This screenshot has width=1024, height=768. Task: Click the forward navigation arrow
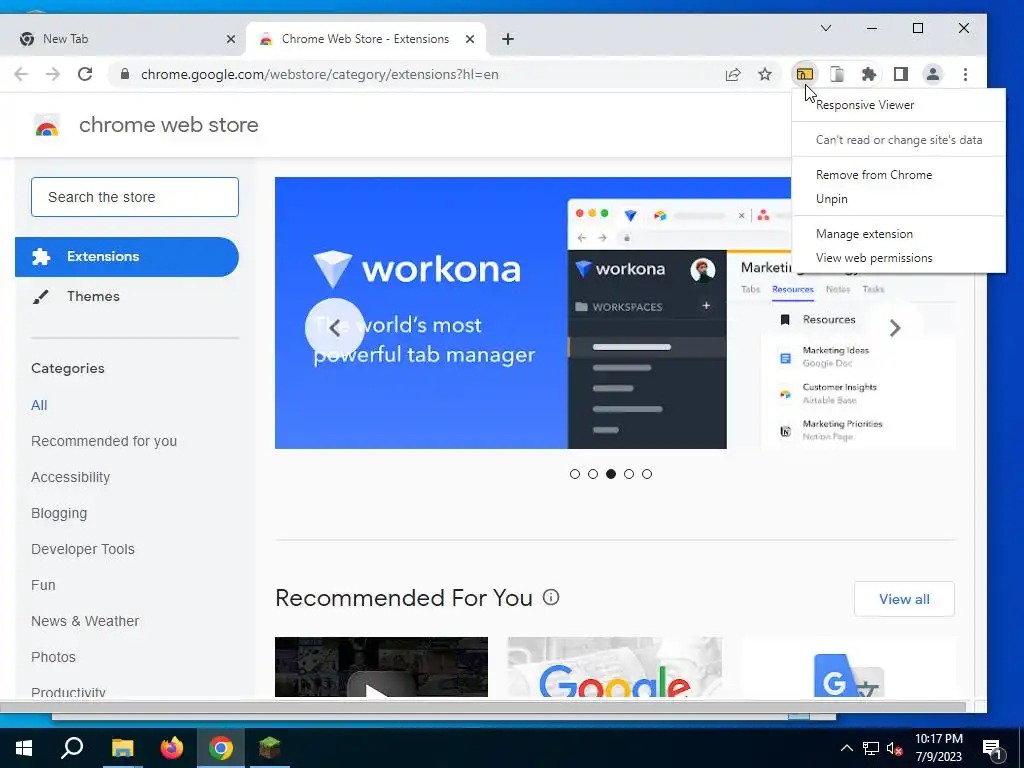click(x=53, y=74)
